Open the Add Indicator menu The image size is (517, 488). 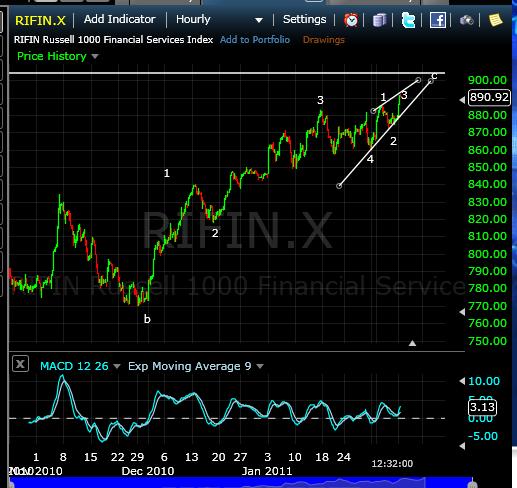coord(120,19)
